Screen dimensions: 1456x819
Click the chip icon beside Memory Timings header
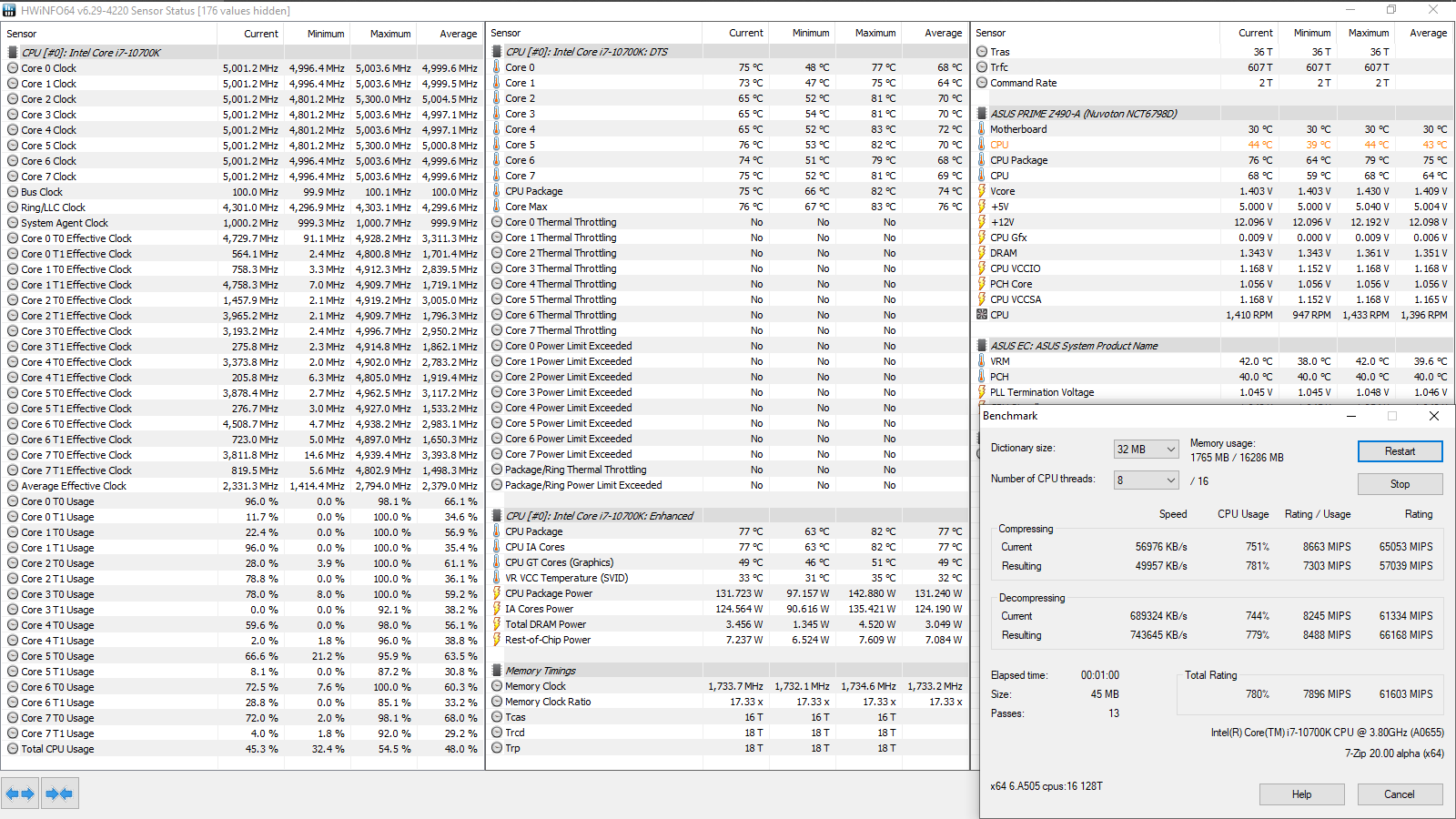tap(497, 671)
